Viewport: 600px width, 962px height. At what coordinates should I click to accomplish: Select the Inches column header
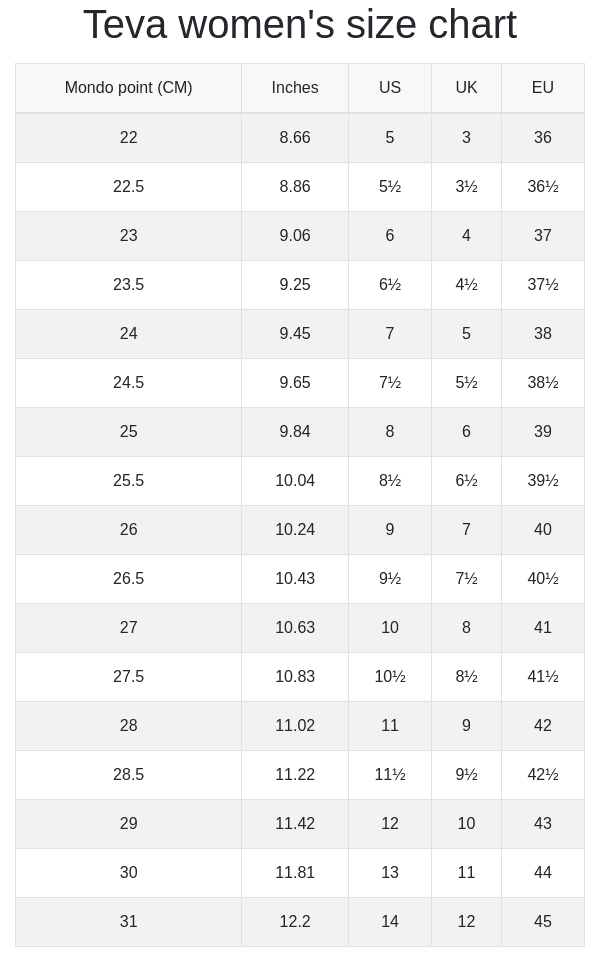(295, 88)
